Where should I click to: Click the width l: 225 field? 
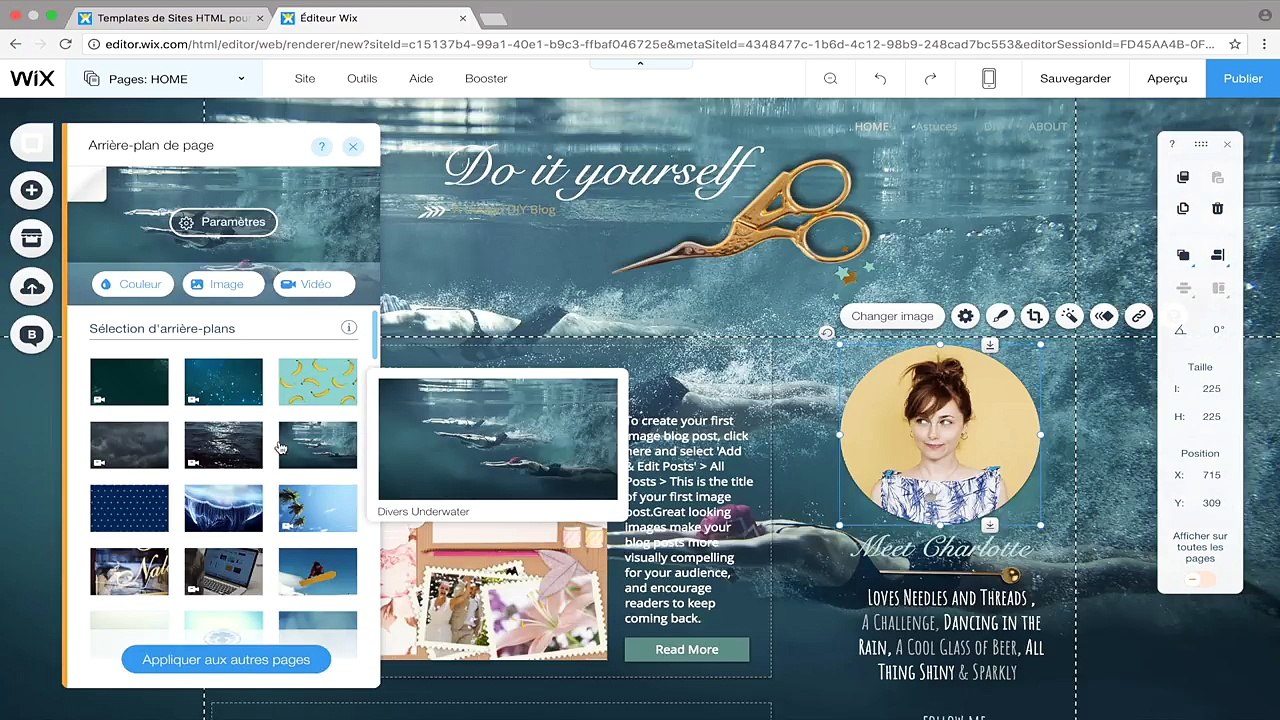click(1211, 388)
